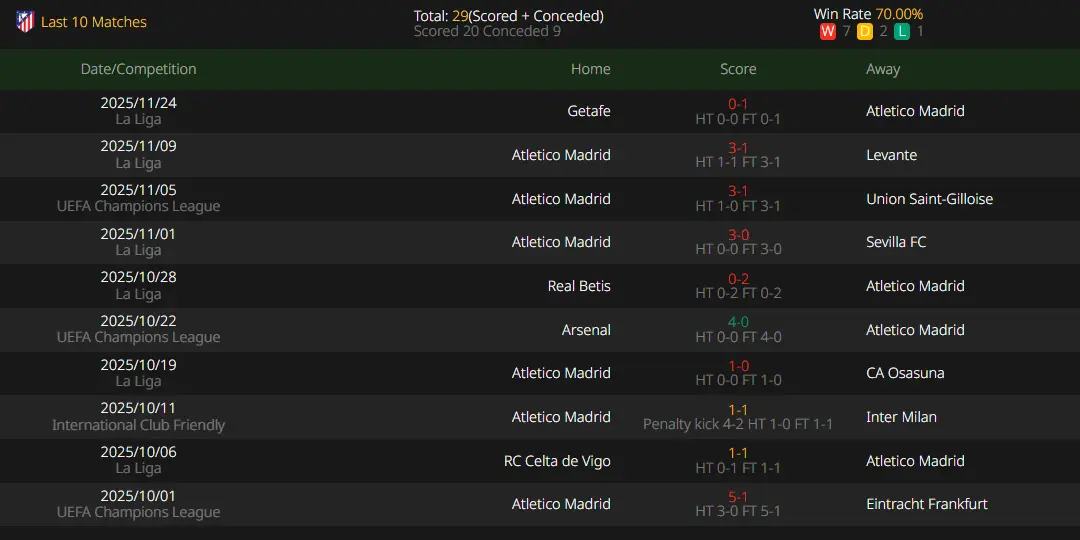Click the Sevilla FC away team
The image size is (1080, 540).
[x=898, y=242]
